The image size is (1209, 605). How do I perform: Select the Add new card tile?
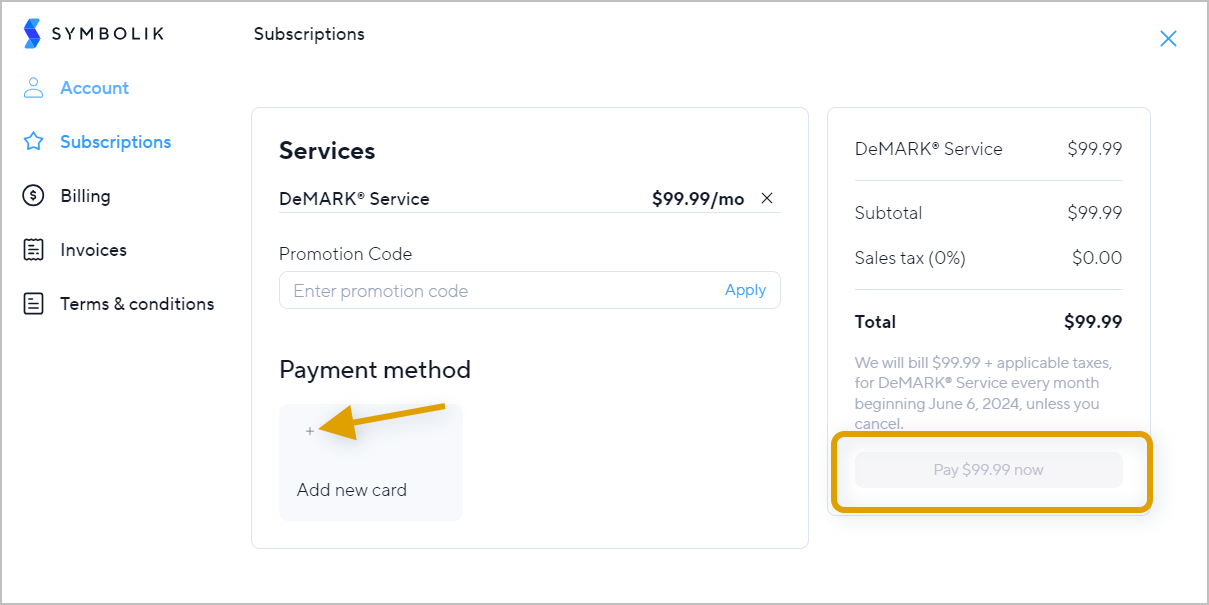(x=371, y=462)
